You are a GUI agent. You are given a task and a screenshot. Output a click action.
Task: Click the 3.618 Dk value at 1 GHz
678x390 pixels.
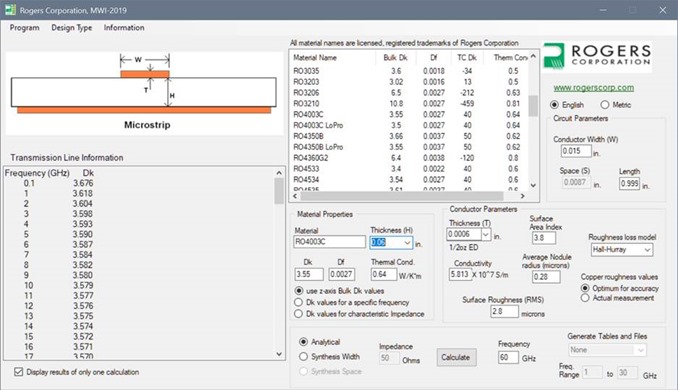pos(82,193)
